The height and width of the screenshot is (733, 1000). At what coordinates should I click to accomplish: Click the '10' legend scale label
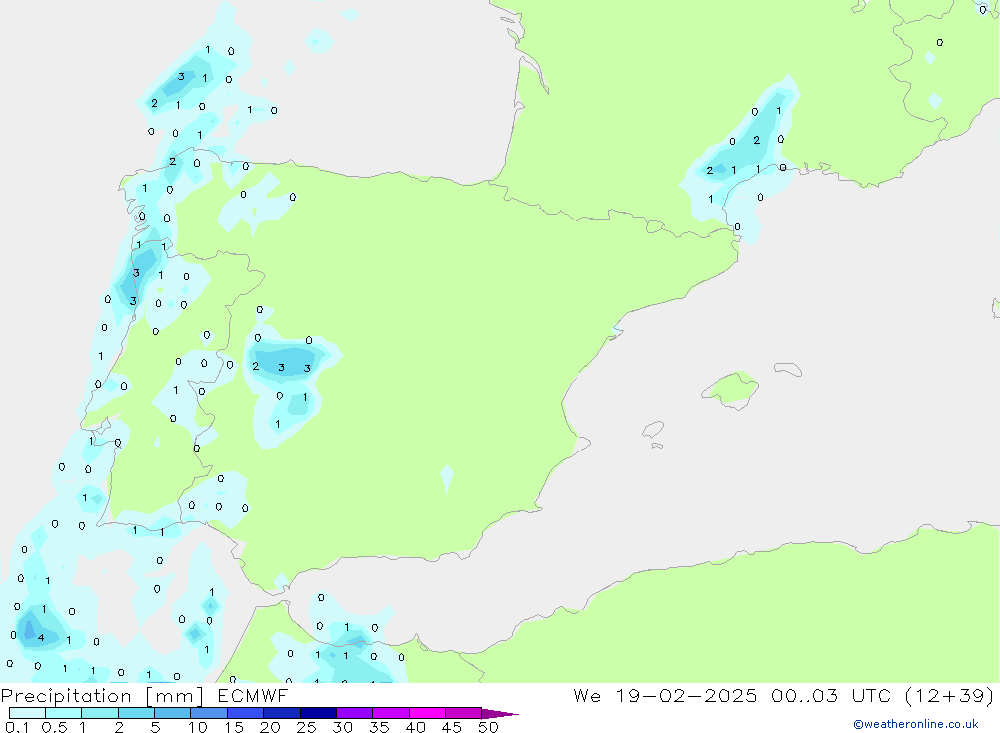coord(198,727)
